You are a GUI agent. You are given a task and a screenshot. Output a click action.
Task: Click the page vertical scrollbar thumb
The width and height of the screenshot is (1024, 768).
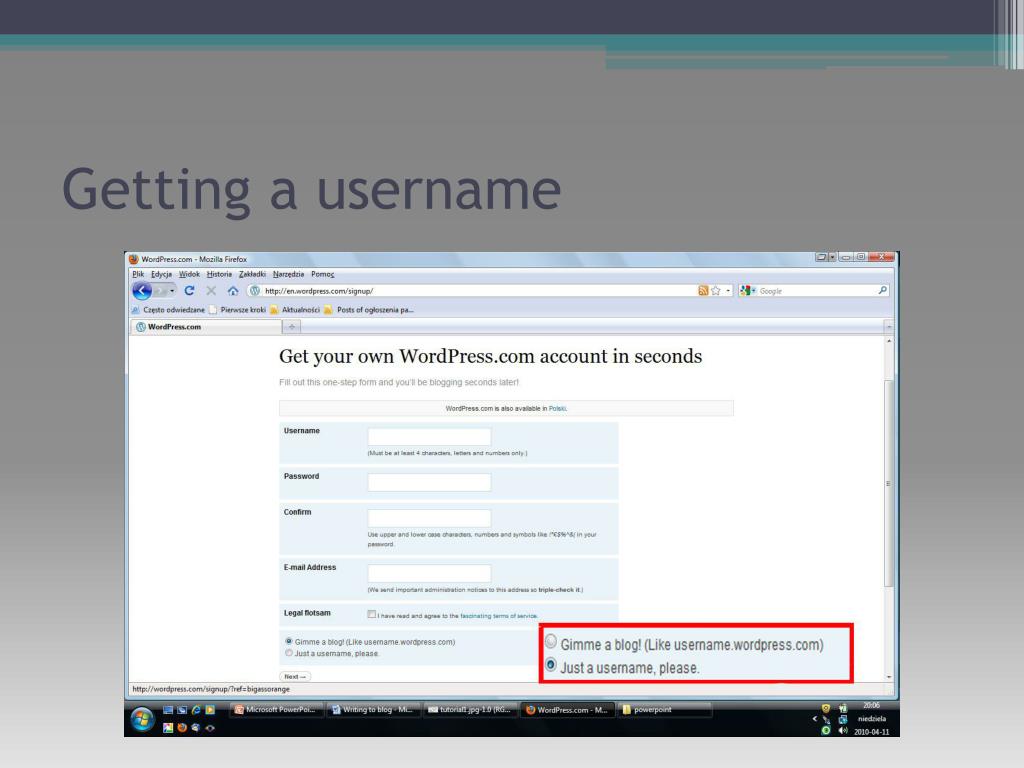click(888, 483)
